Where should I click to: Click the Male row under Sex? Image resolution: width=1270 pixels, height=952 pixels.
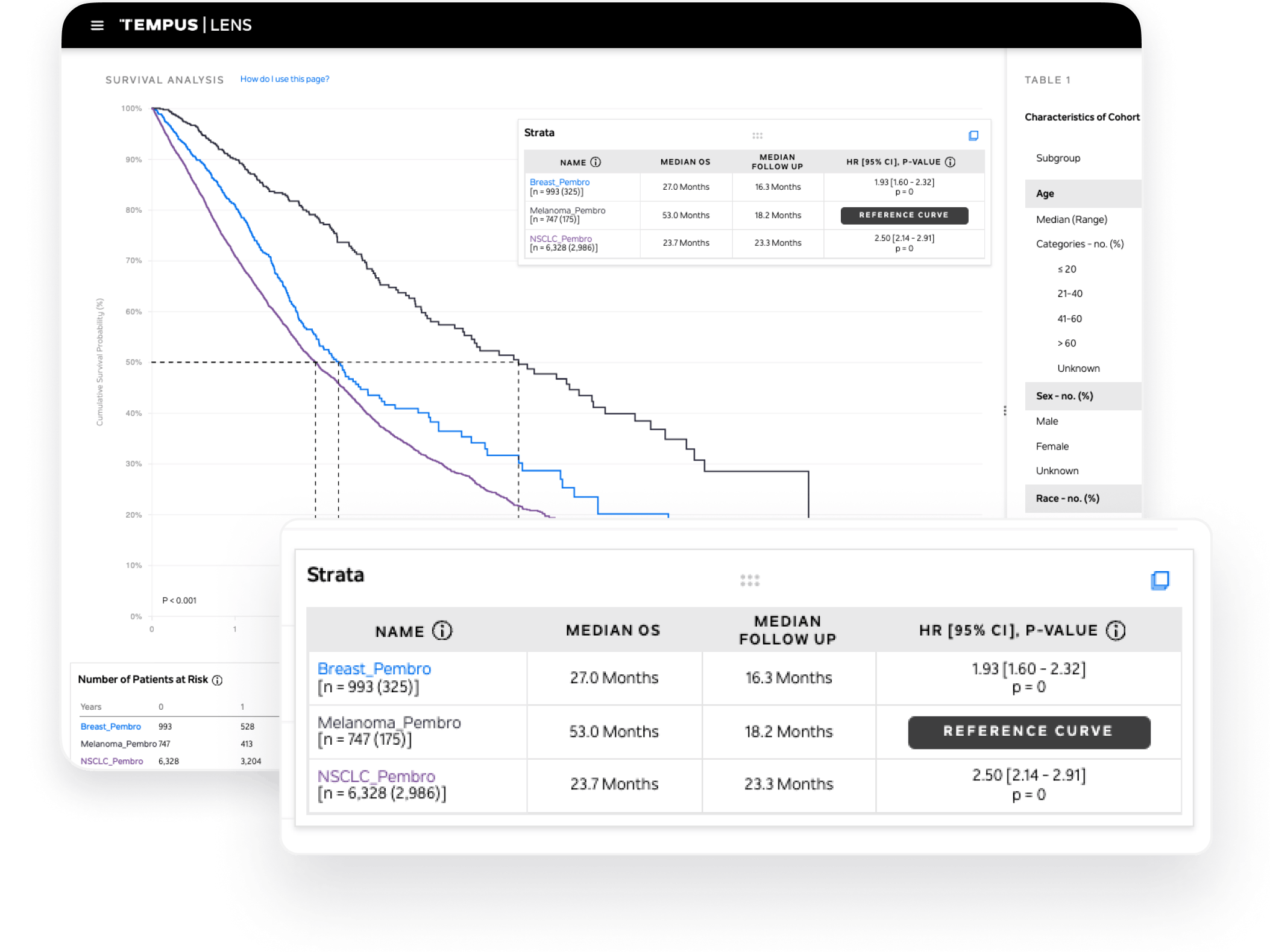[x=1046, y=421]
